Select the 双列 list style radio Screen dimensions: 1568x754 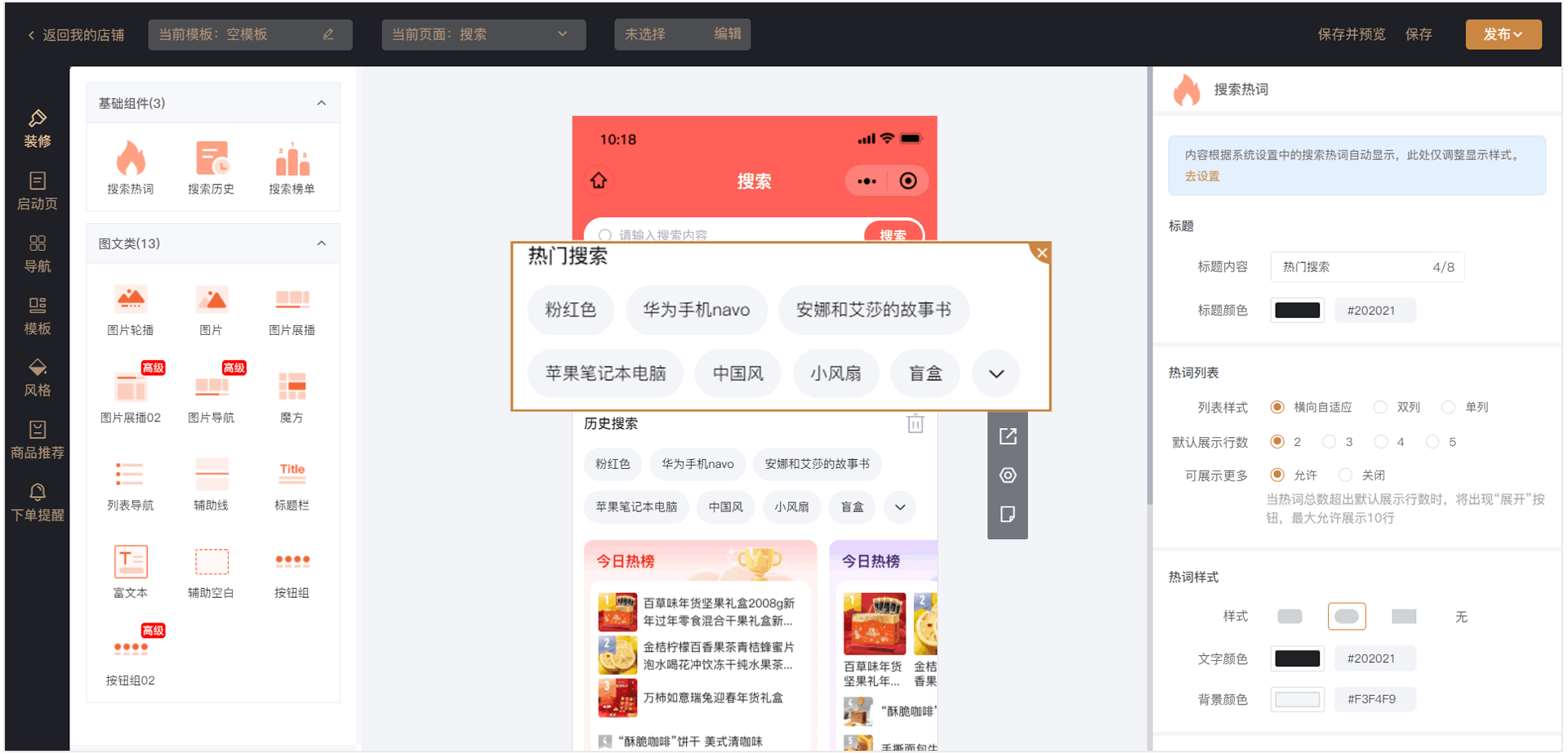[x=1380, y=408]
